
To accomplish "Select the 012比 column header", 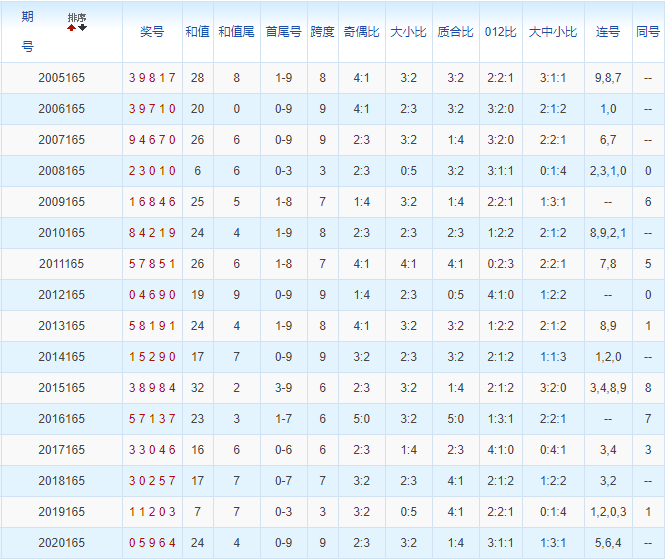I will point(500,32).
